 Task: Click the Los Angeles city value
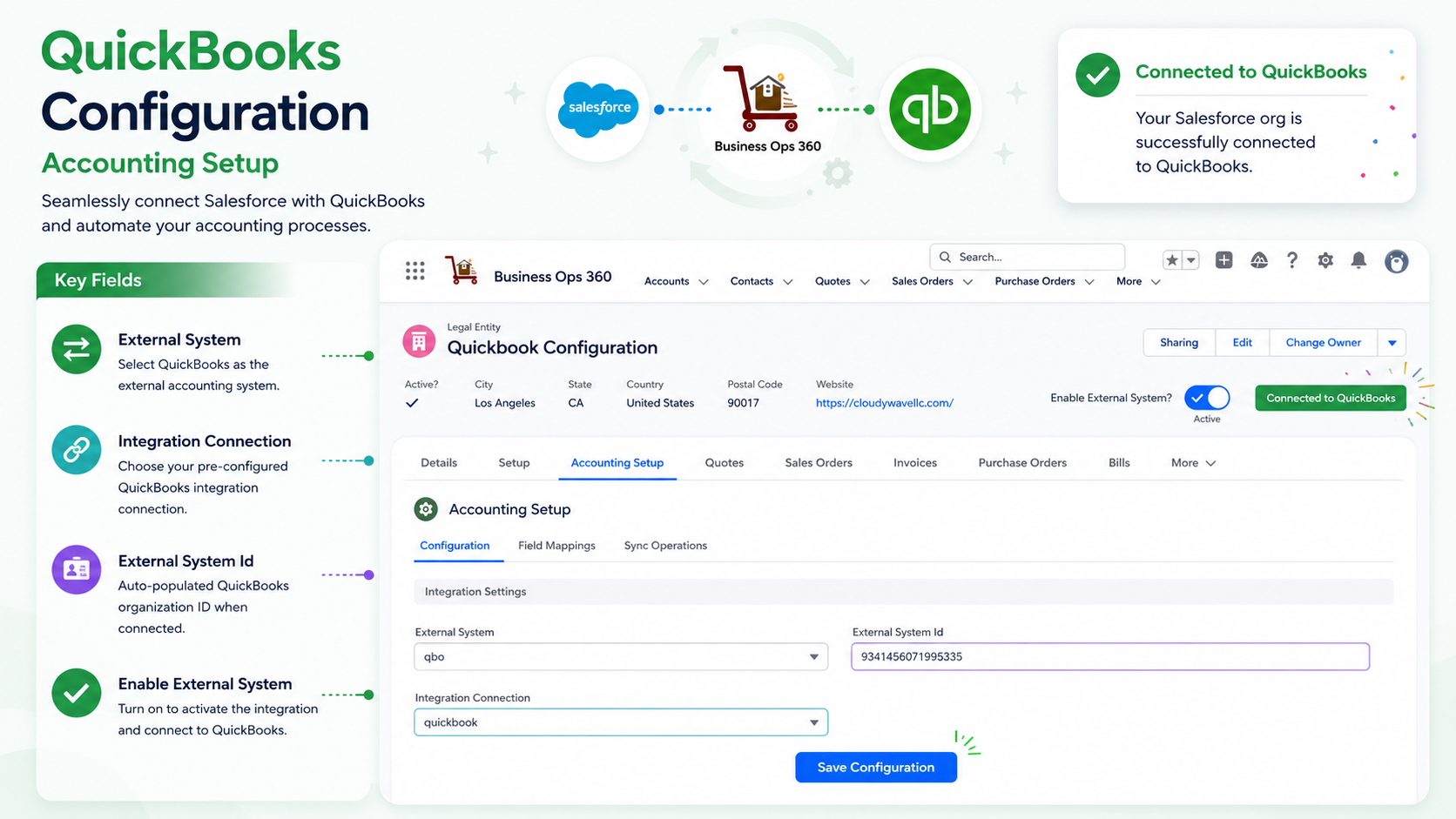coord(505,403)
